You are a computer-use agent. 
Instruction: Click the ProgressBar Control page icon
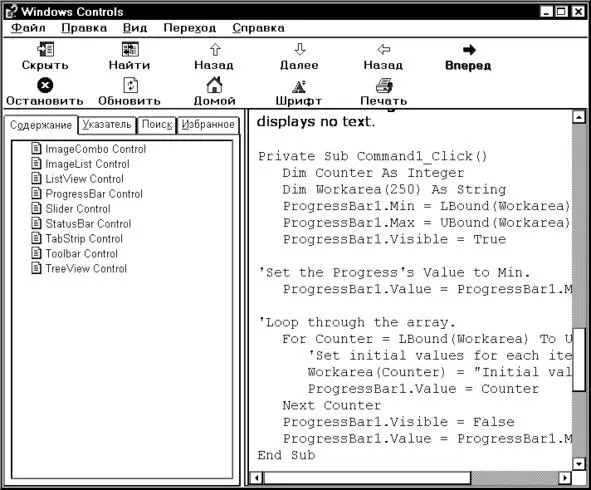[36, 193]
